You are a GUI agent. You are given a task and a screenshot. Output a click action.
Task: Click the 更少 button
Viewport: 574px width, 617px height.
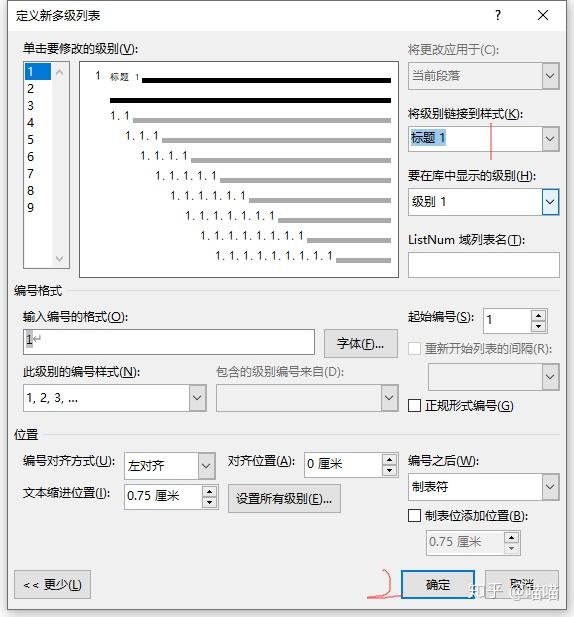52,584
